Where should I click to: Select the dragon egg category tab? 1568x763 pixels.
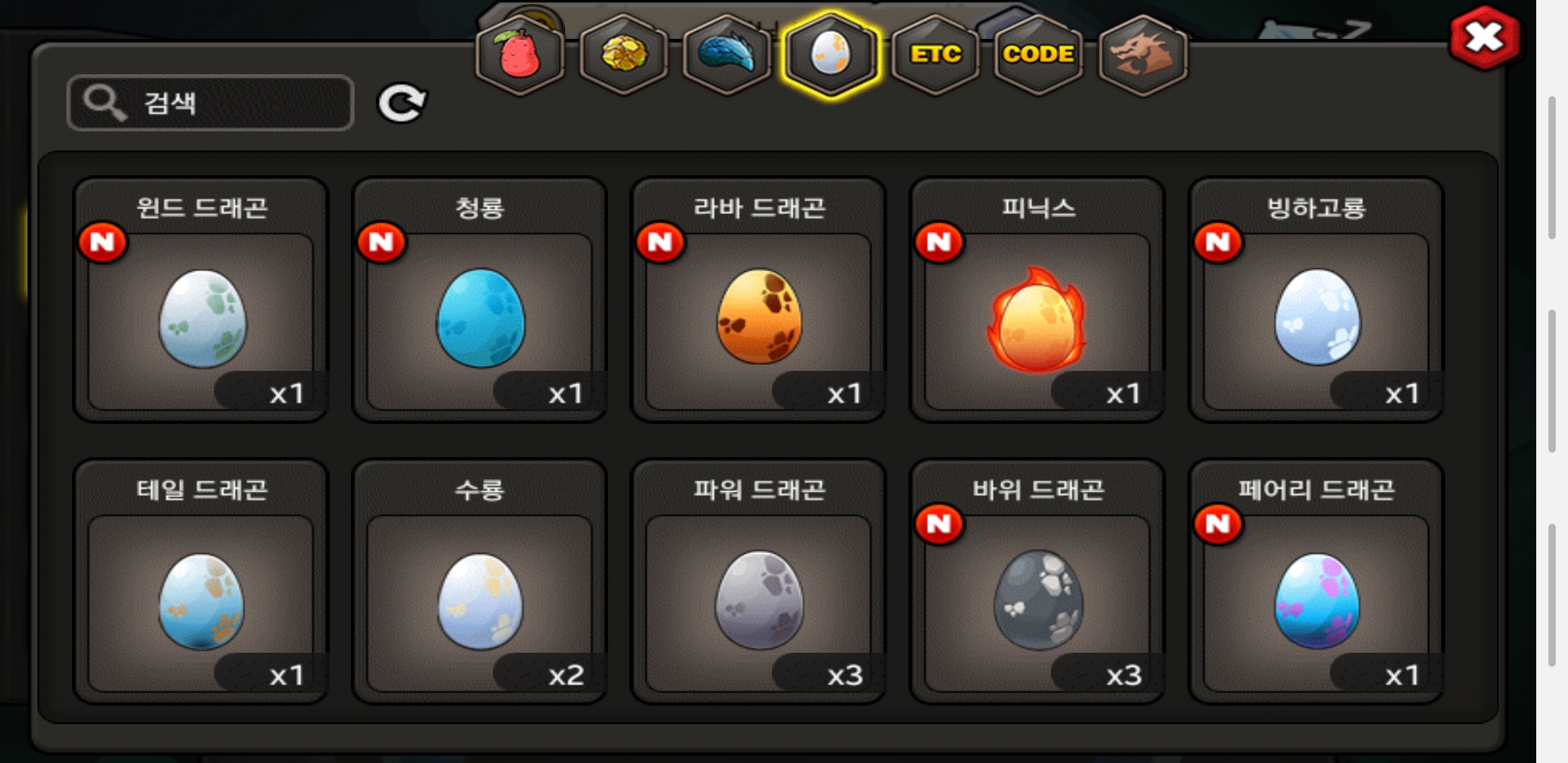click(831, 55)
